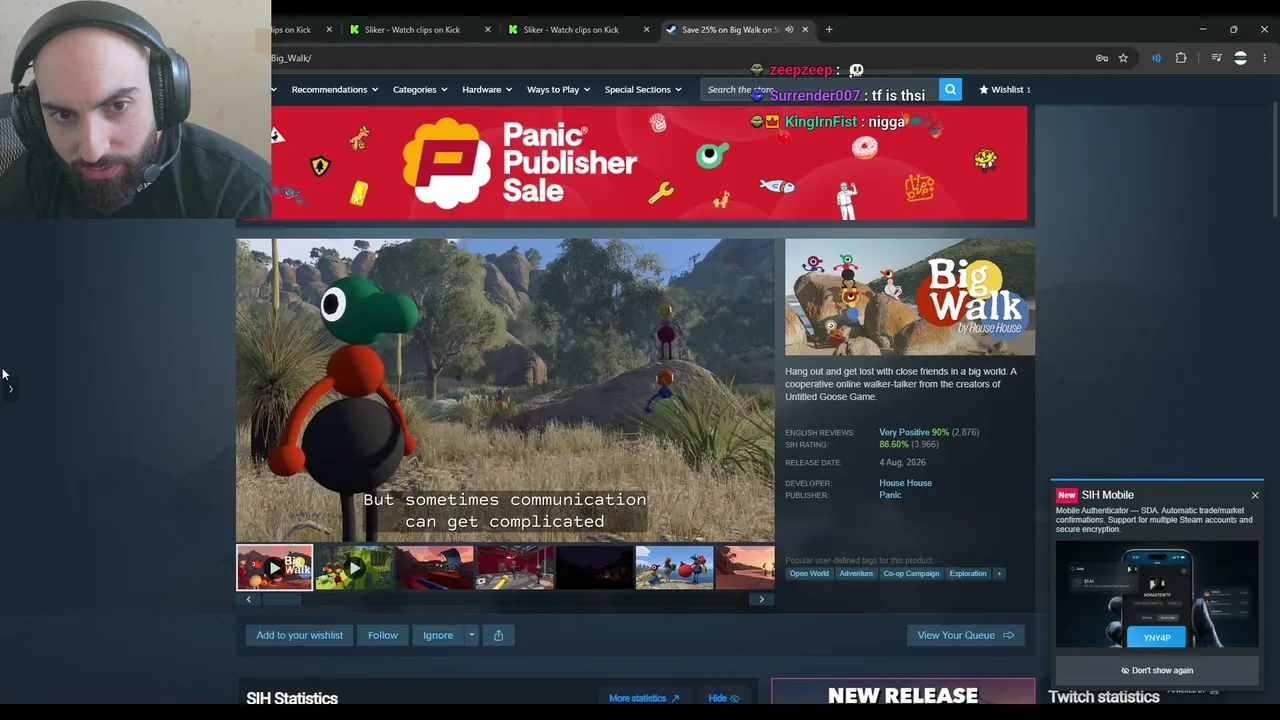
Task: Play the first Big Walk trailer thumbnail
Action: coord(274,568)
